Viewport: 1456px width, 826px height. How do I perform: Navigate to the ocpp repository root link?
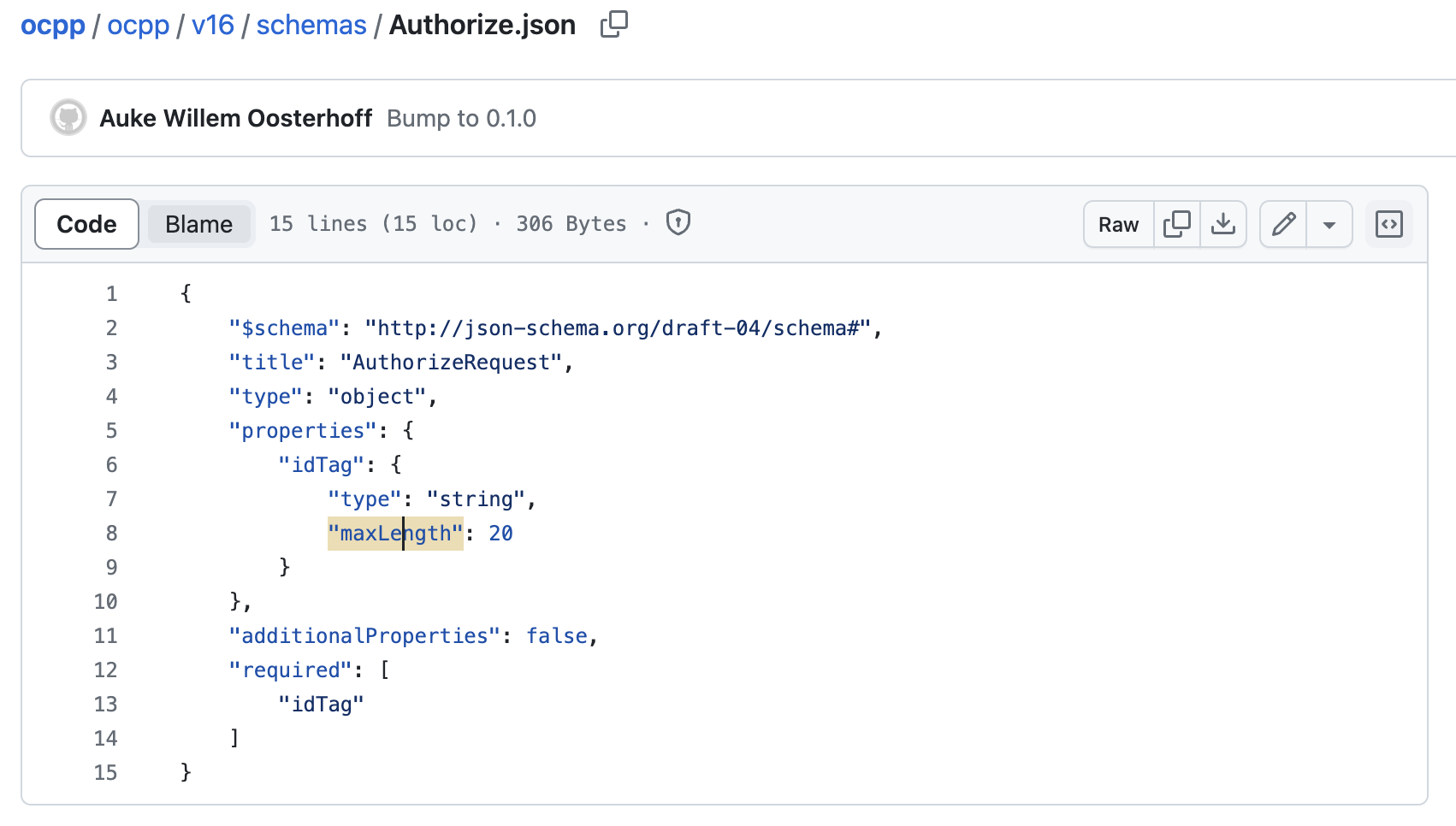[53, 25]
